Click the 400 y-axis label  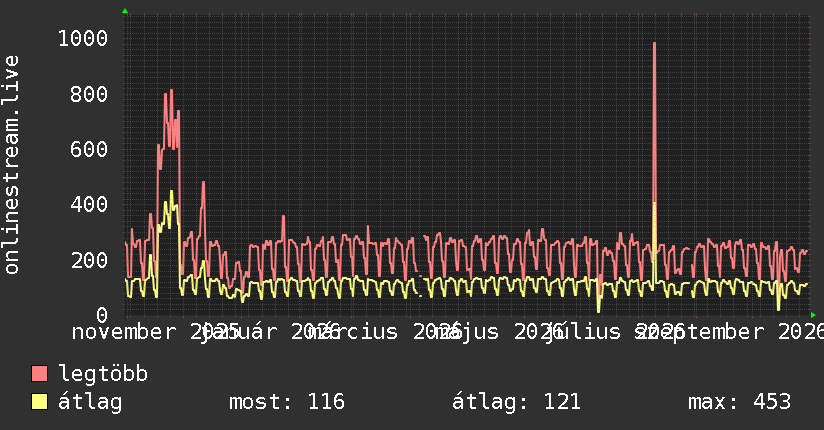89,204
